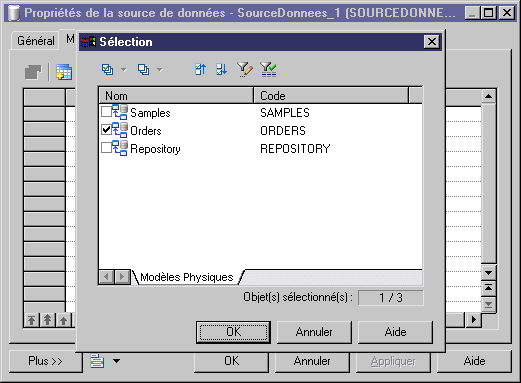Select the Samples row name
The width and height of the screenshot is (521, 383).
(x=150, y=113)
